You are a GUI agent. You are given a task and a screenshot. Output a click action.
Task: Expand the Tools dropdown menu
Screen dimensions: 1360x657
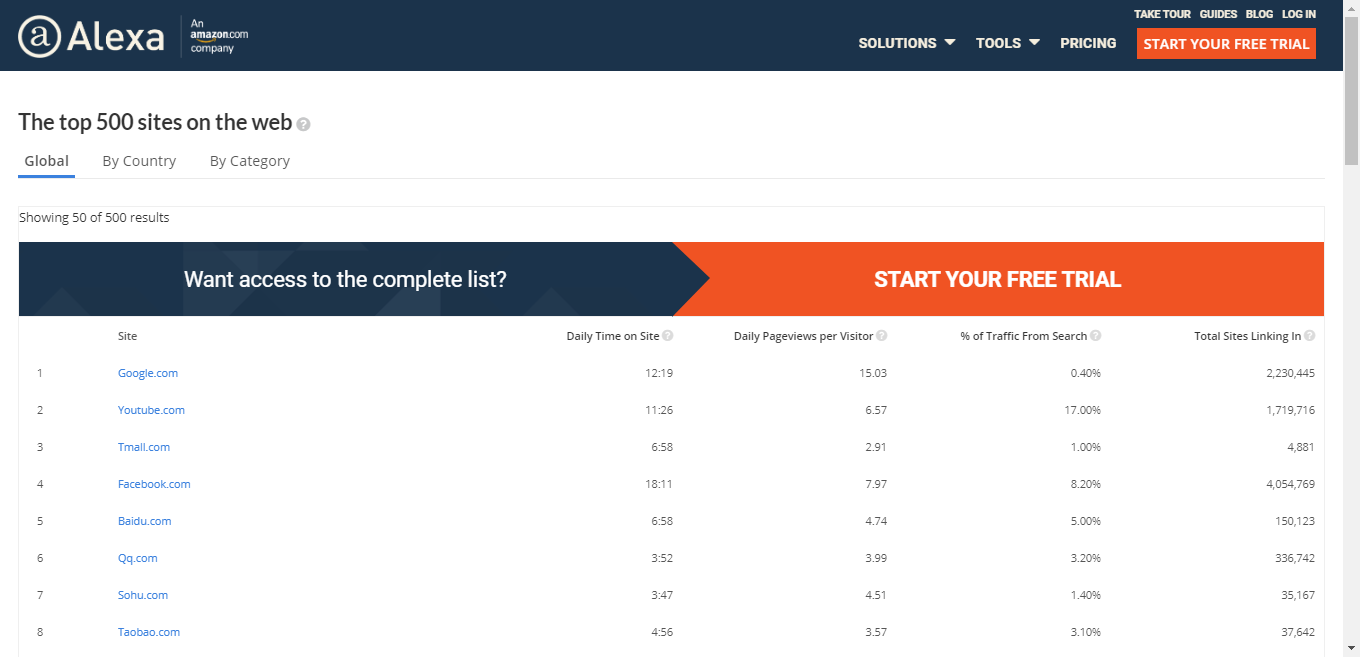(x=1008, y=43)
